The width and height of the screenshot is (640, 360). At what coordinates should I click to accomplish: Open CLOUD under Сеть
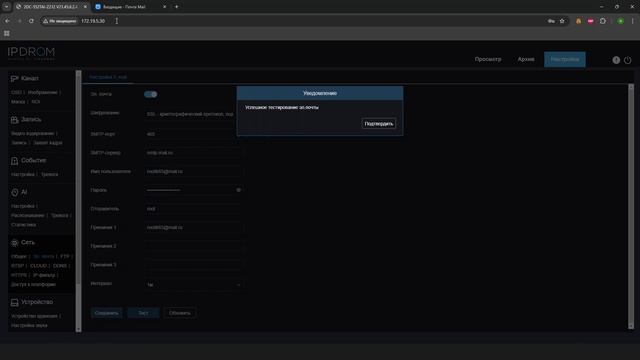(38, 266)
